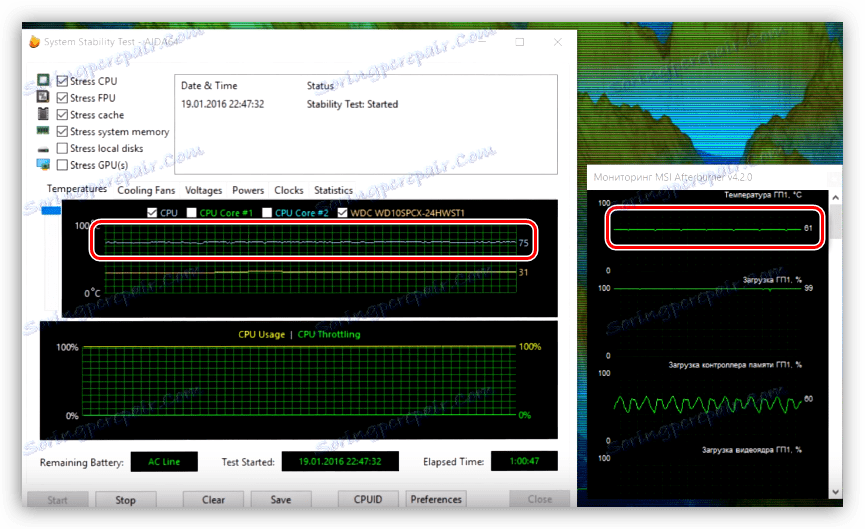Open CPUID from bottom buttons
Viewport: 865px width, 529px height.
pyautogui.click(x=368, y=499)
